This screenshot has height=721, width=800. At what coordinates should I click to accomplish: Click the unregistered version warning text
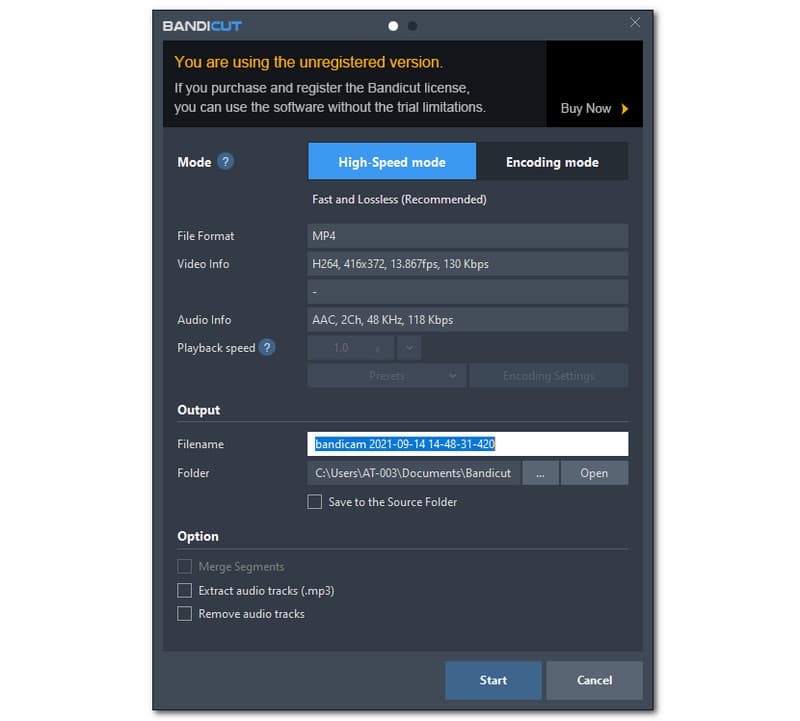[308, 62]
